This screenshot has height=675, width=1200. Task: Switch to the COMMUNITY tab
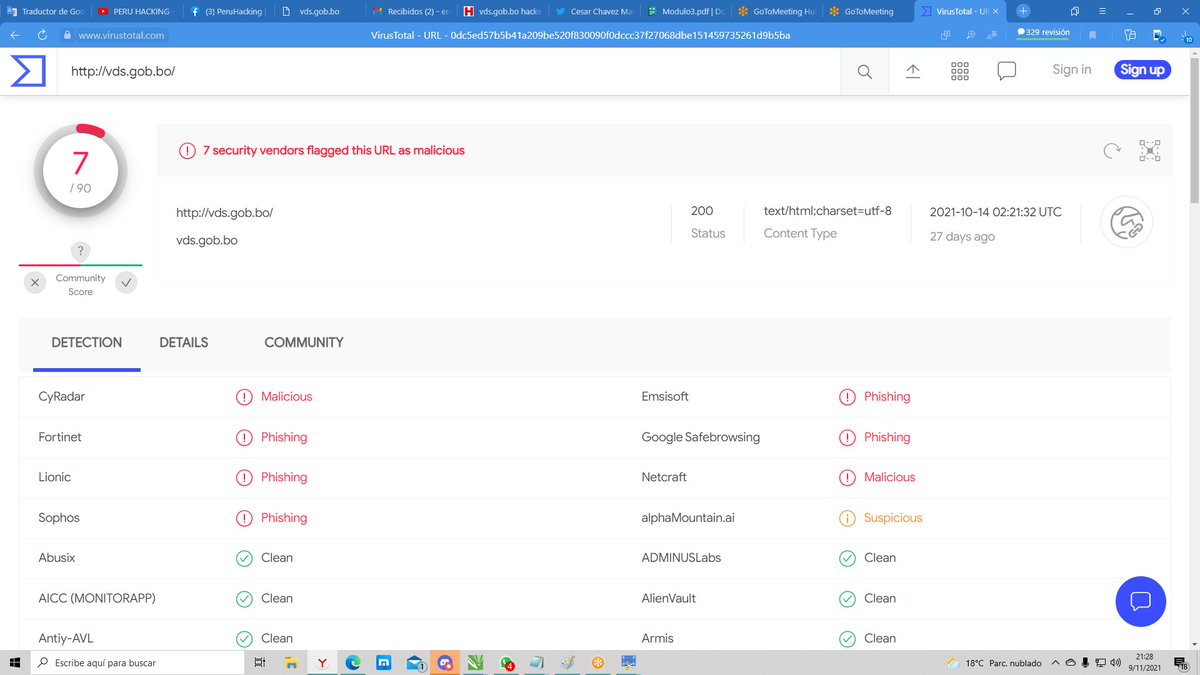coord(304,343)
